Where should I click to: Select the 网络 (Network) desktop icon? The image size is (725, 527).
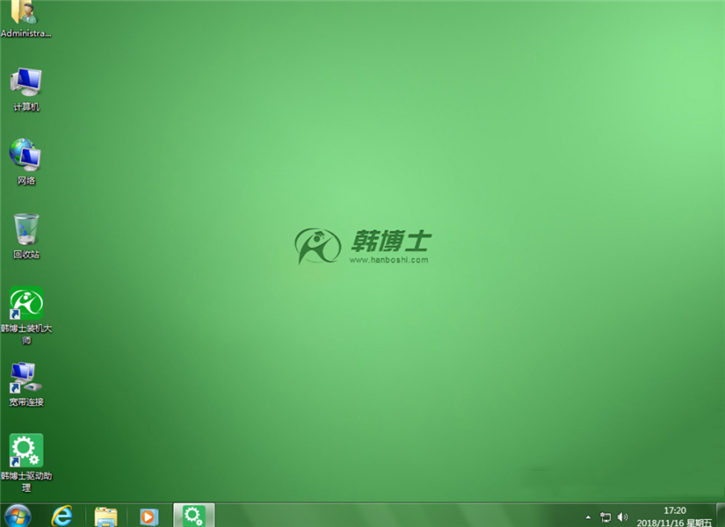point(26,159)
